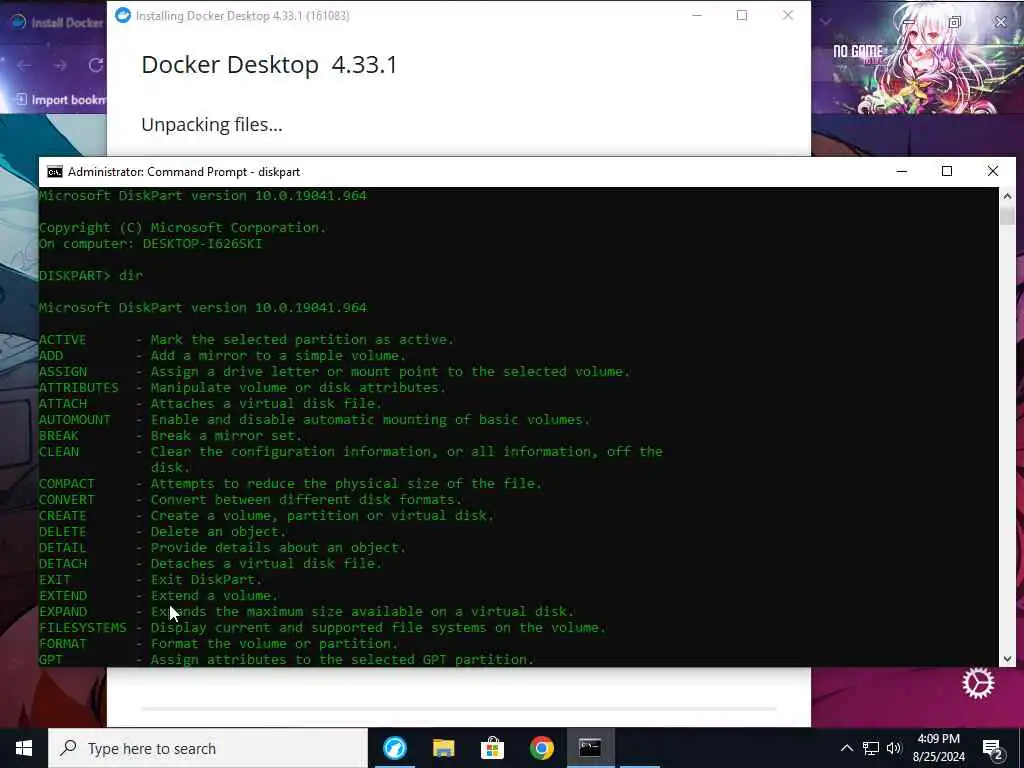Click the 'DISKPART> dir' prompt line
1024x768 pixels.
click(x=91, y=276)
